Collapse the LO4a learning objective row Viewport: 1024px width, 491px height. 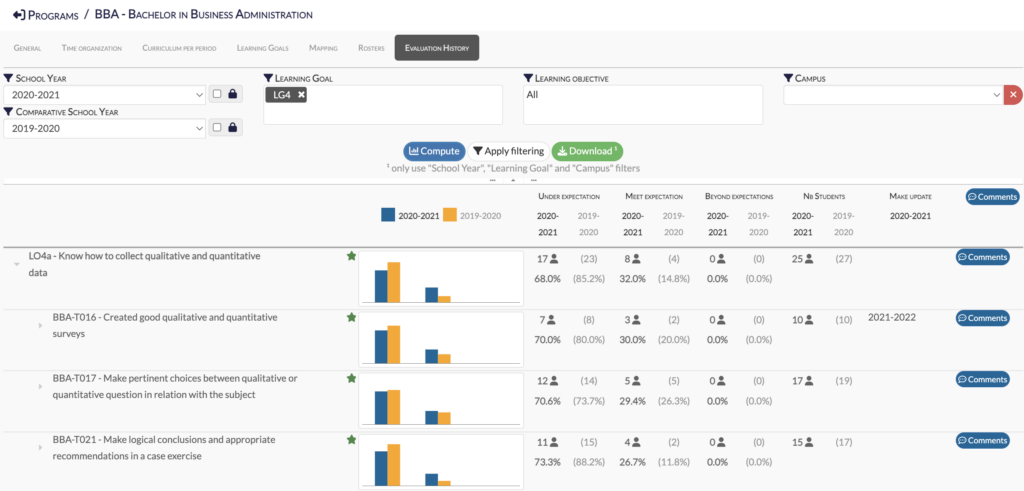click(16, 264)
